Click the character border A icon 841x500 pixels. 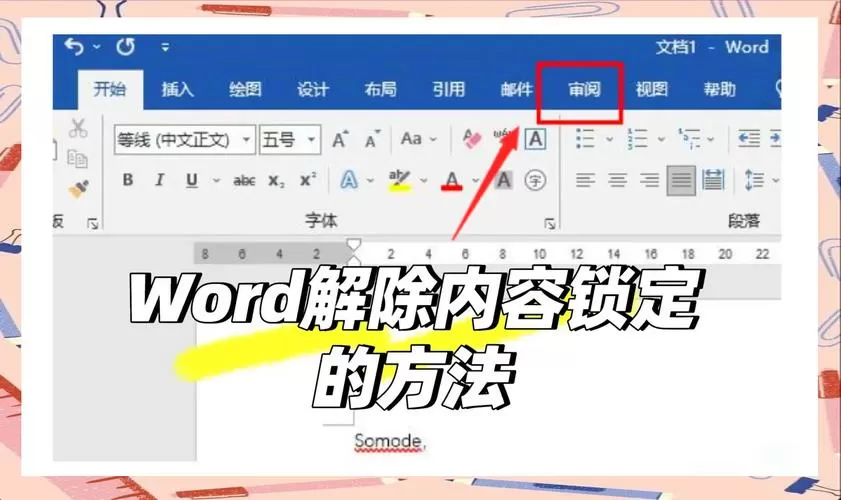click(535, 139)
